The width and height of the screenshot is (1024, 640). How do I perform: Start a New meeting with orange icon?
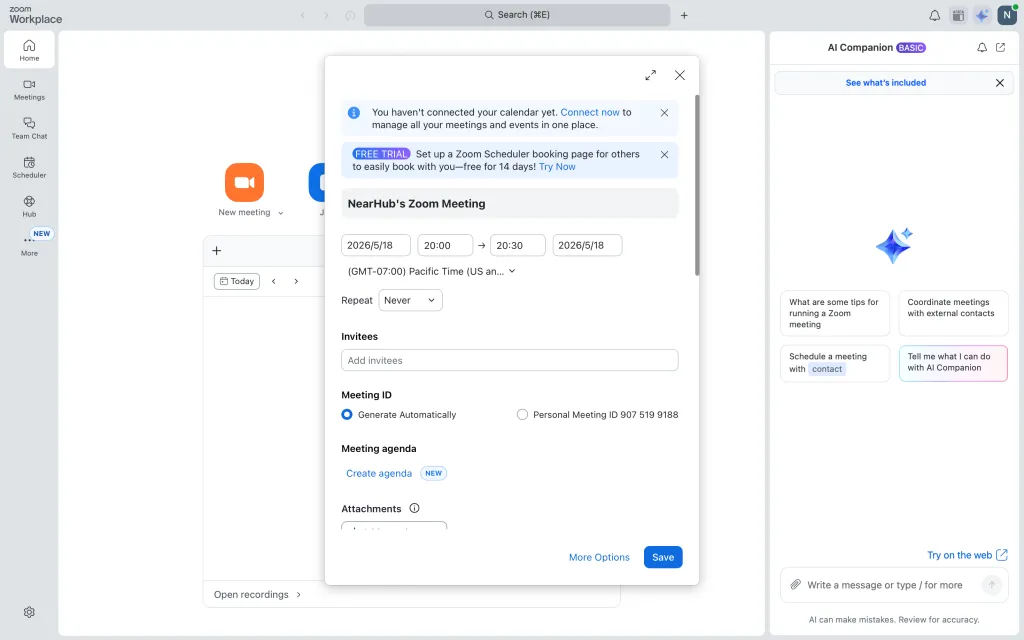tap(244, 182)
